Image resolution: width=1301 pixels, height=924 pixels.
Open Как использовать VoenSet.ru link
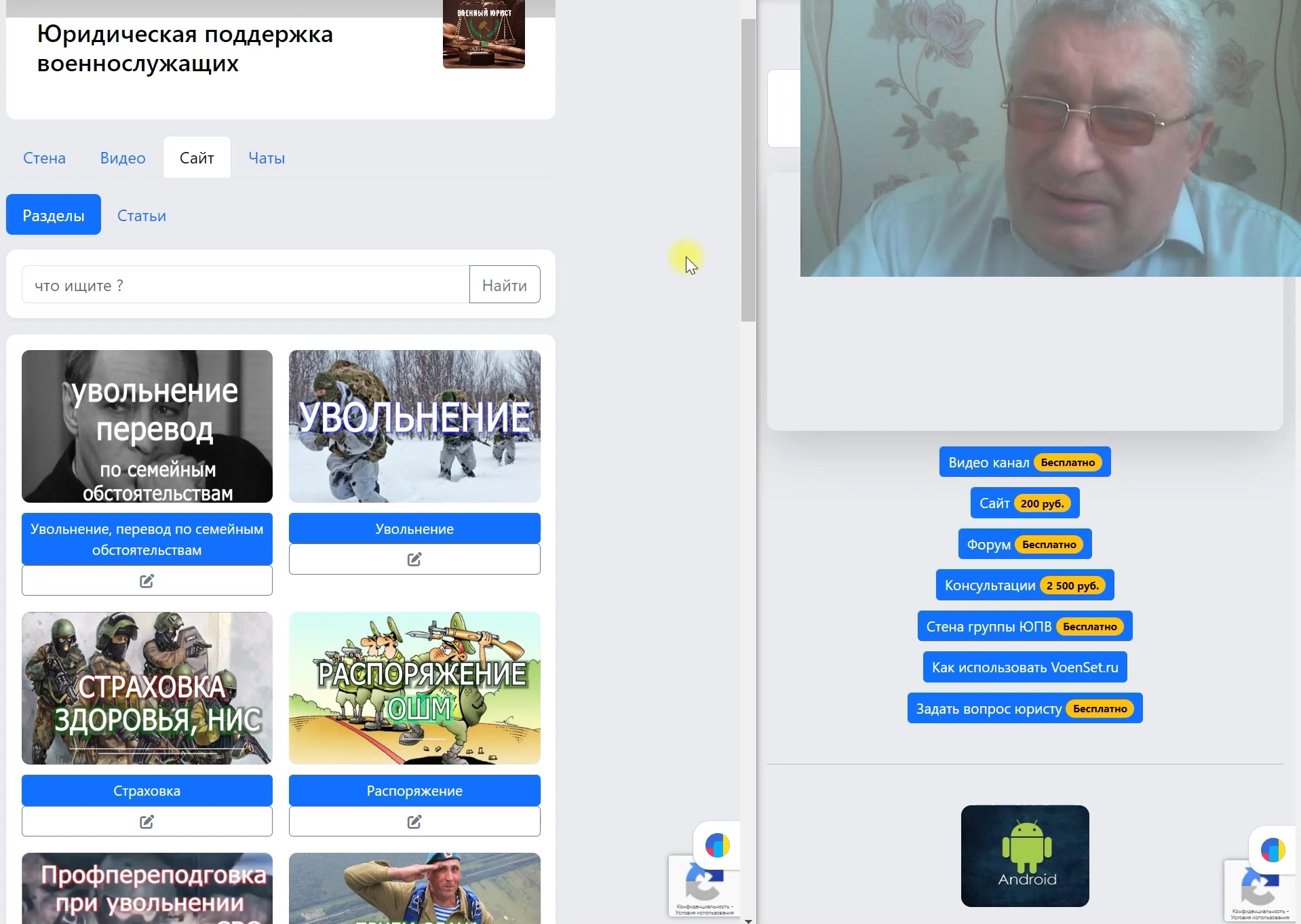[1024, 668]
